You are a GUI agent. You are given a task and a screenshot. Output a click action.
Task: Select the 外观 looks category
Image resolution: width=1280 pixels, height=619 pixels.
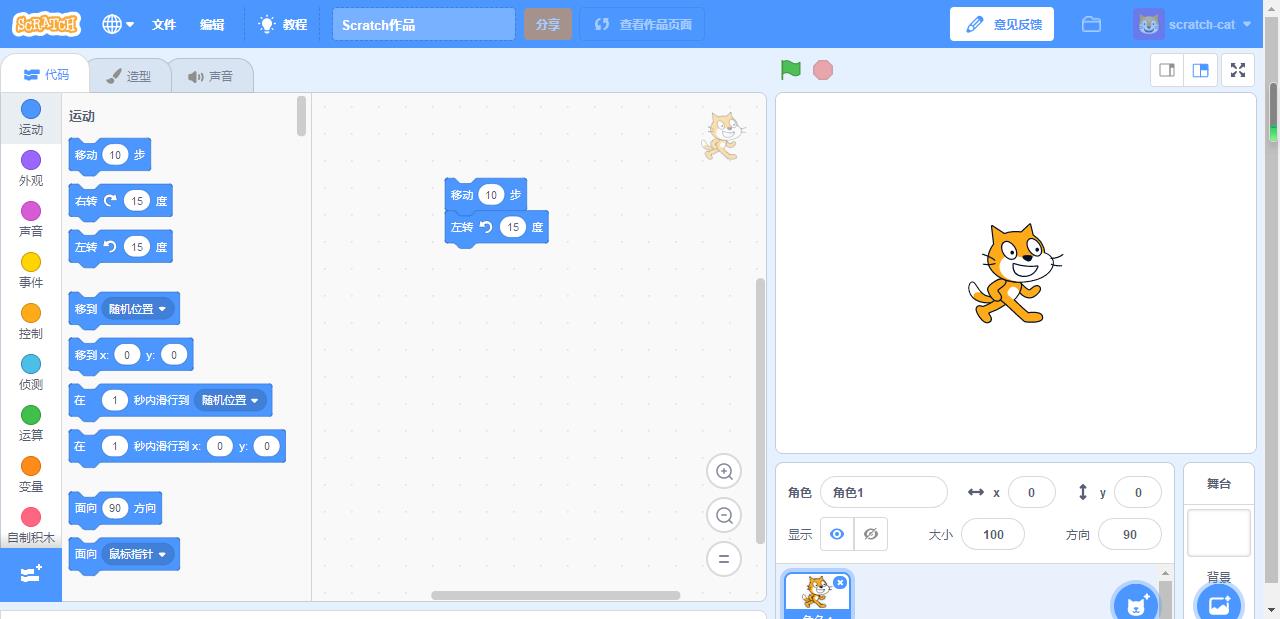pyautogui.click(x=31, y=168)
